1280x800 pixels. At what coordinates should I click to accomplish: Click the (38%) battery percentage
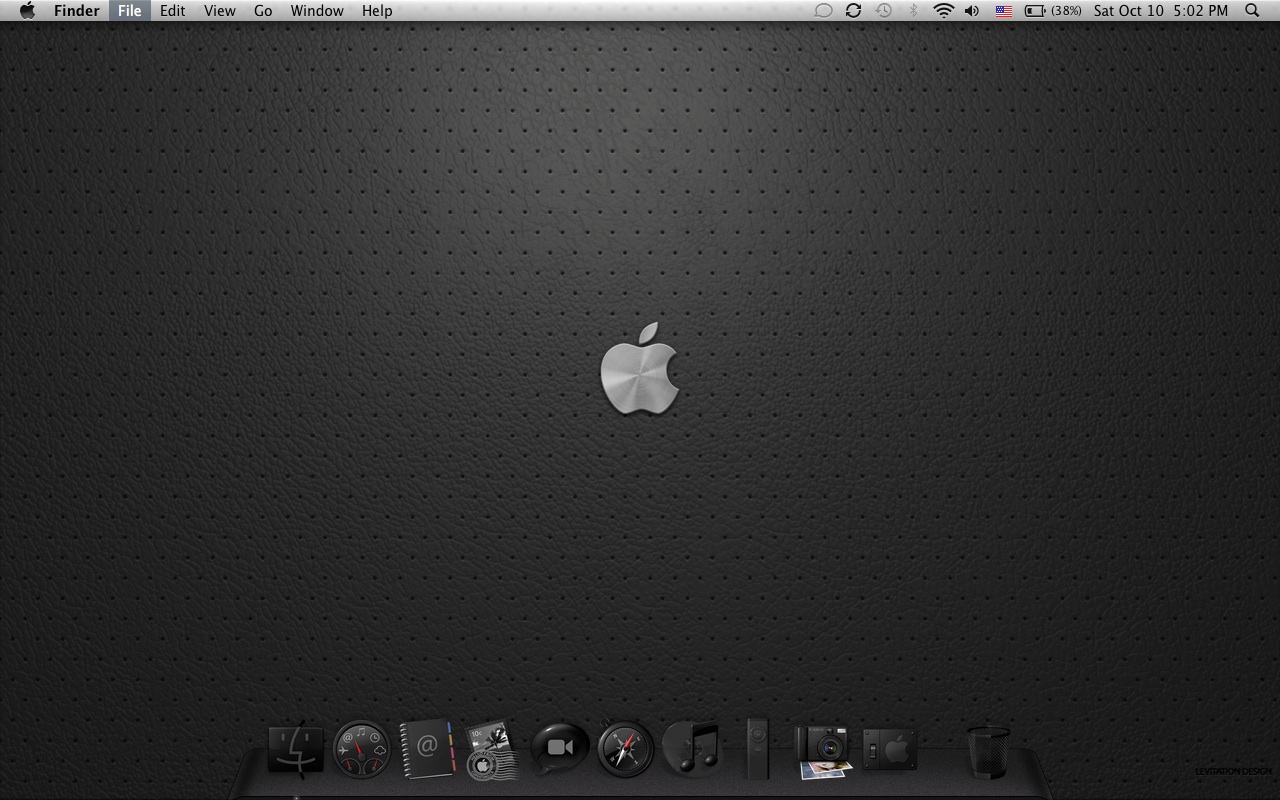click(1066, 11)
